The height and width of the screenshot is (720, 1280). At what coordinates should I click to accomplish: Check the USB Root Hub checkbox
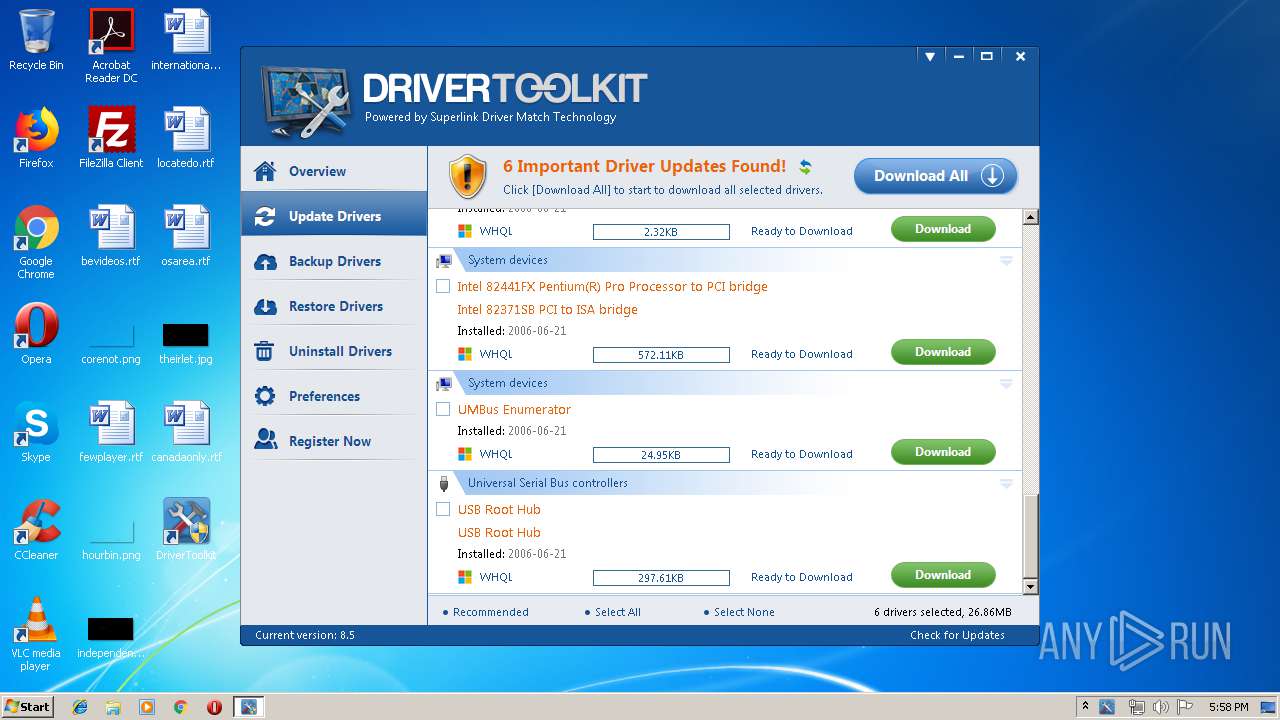tap(443, 509)
